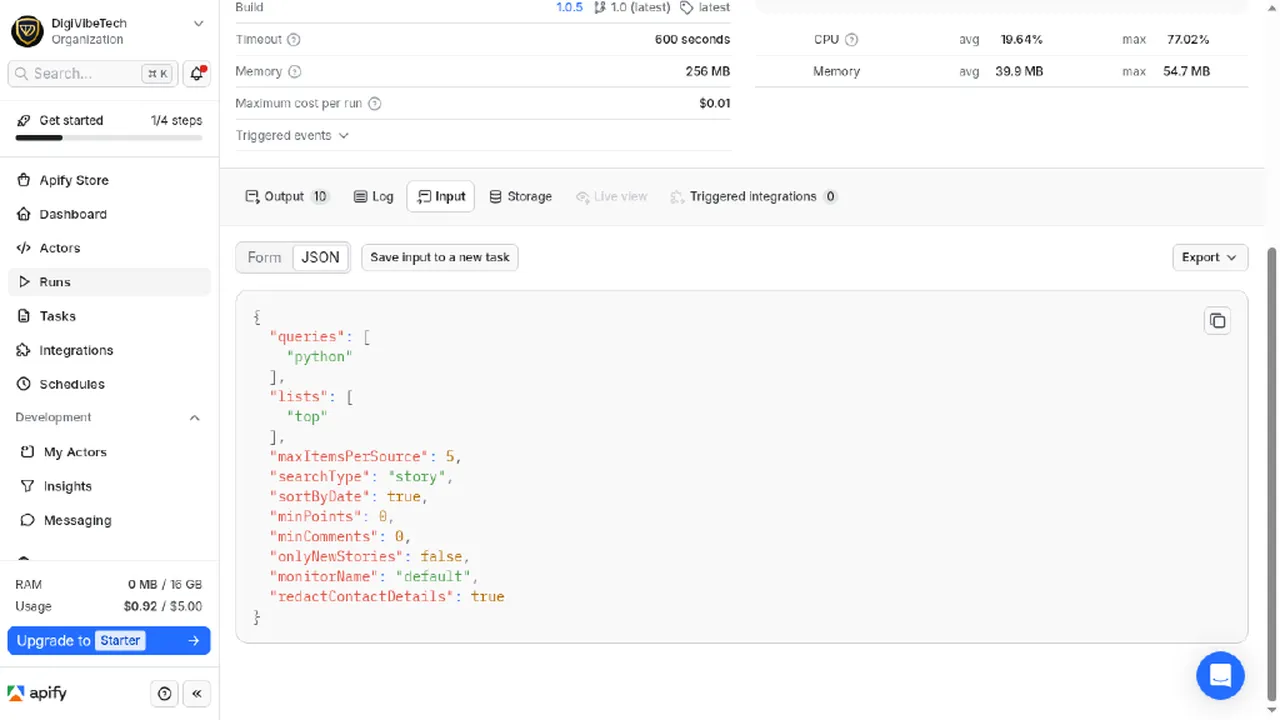Click the CPU info icon
Viewport: 1280px width, 720px height.
click(x=851, y=40)
